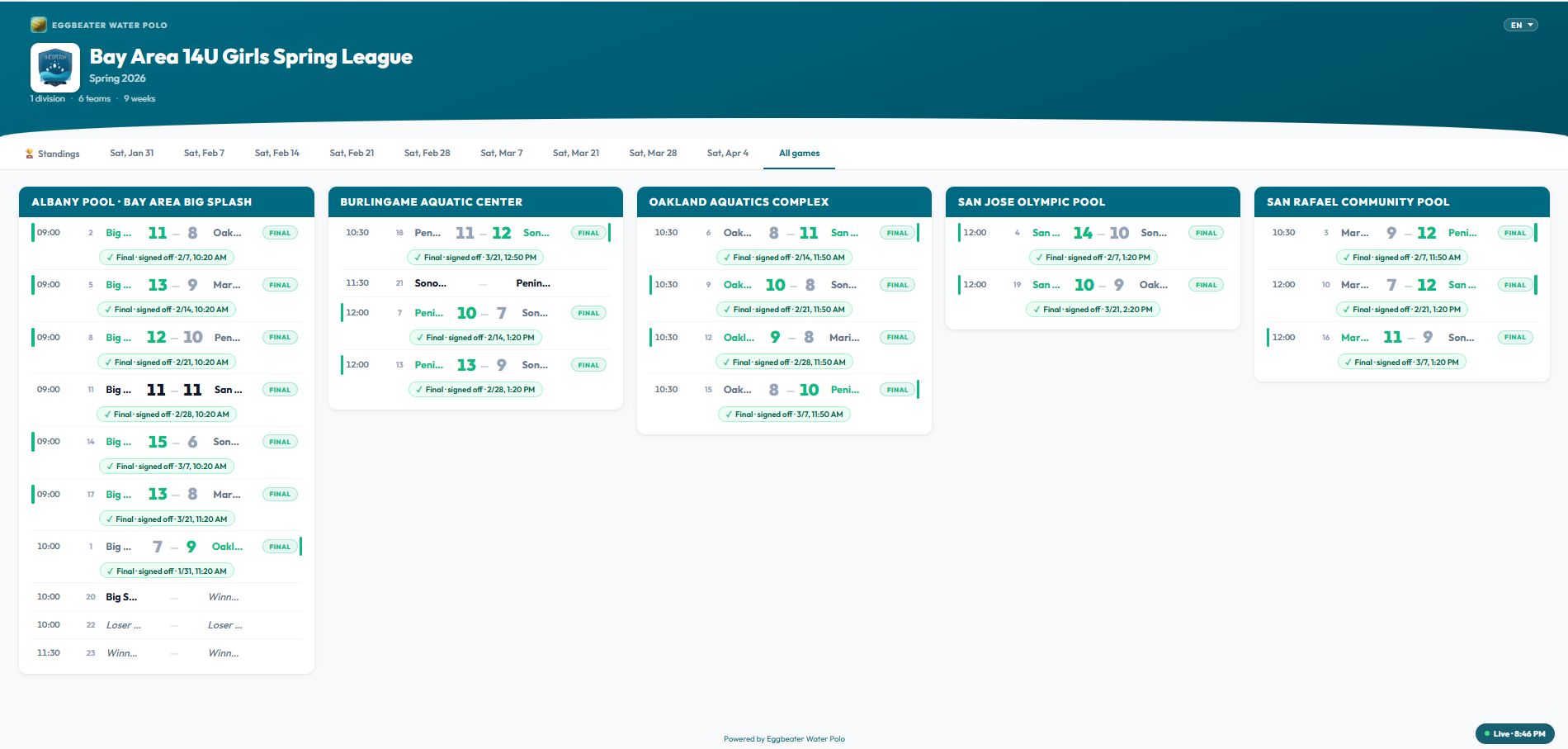Image resolution: width=1568 pixels, height=749 pixels.
Task: Click the San Rafael Community Pool header
Action: (1402, 202)
